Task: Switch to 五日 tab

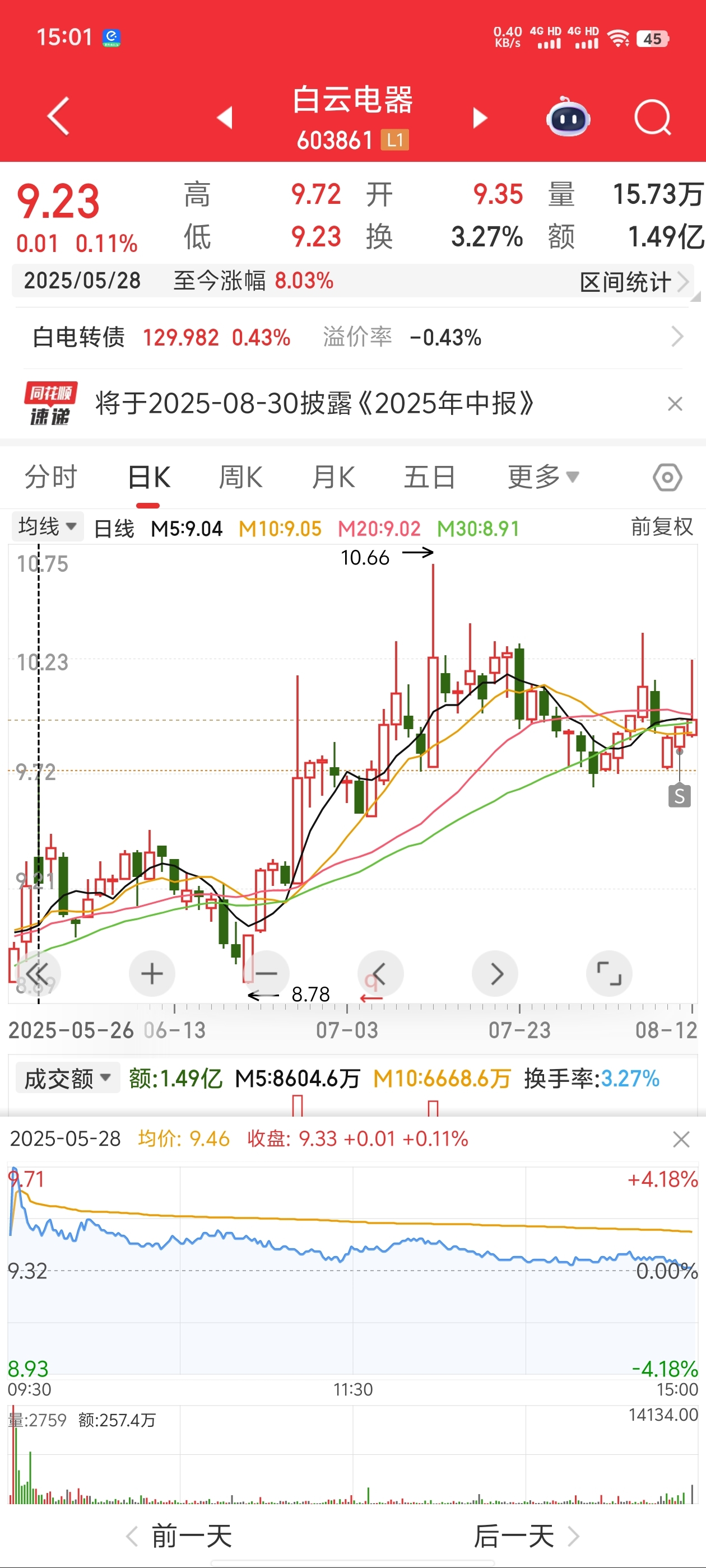Action: pyautogui.click(x=429, y=477)
